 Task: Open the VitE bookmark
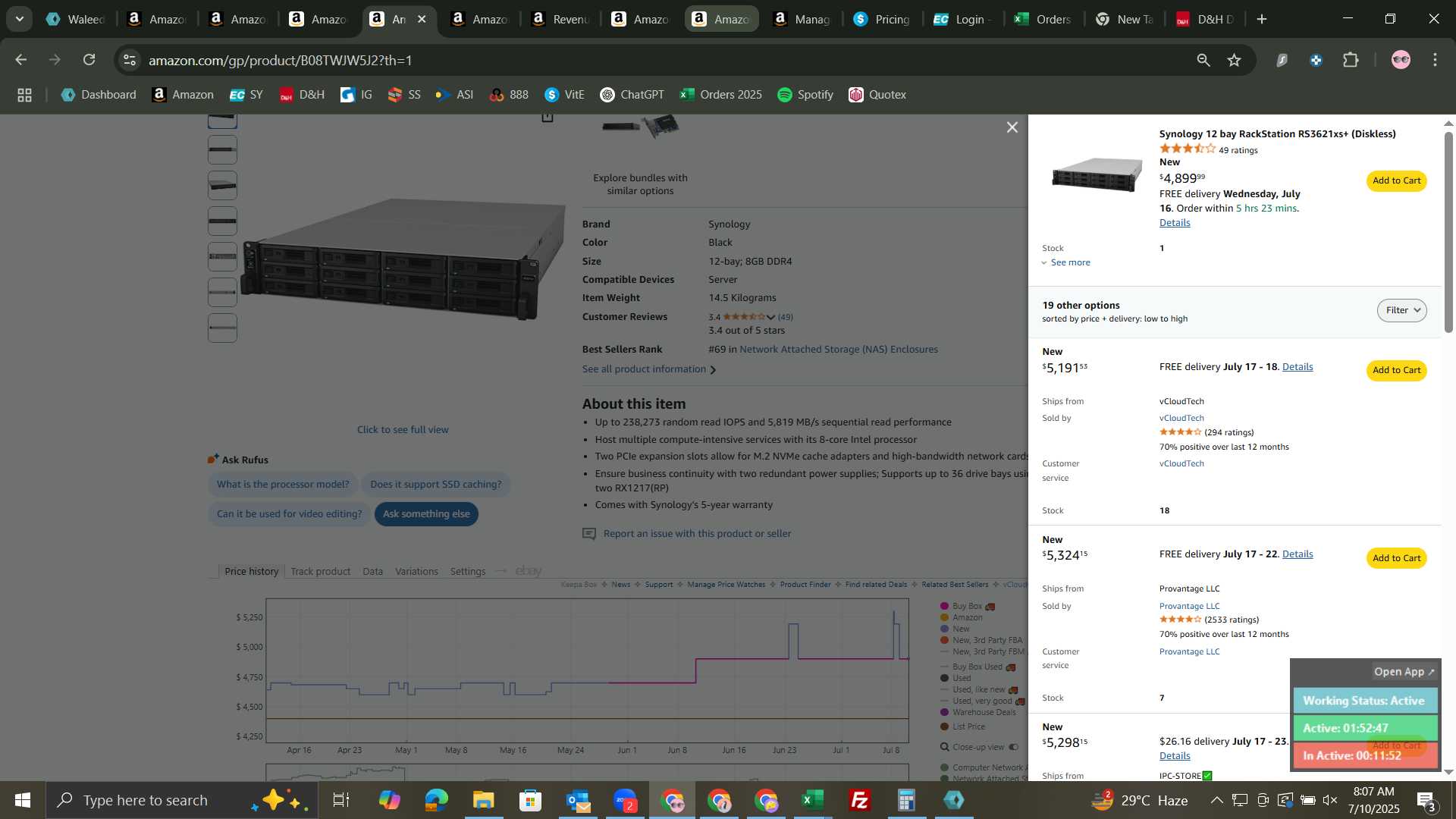[x=564, y=95]
